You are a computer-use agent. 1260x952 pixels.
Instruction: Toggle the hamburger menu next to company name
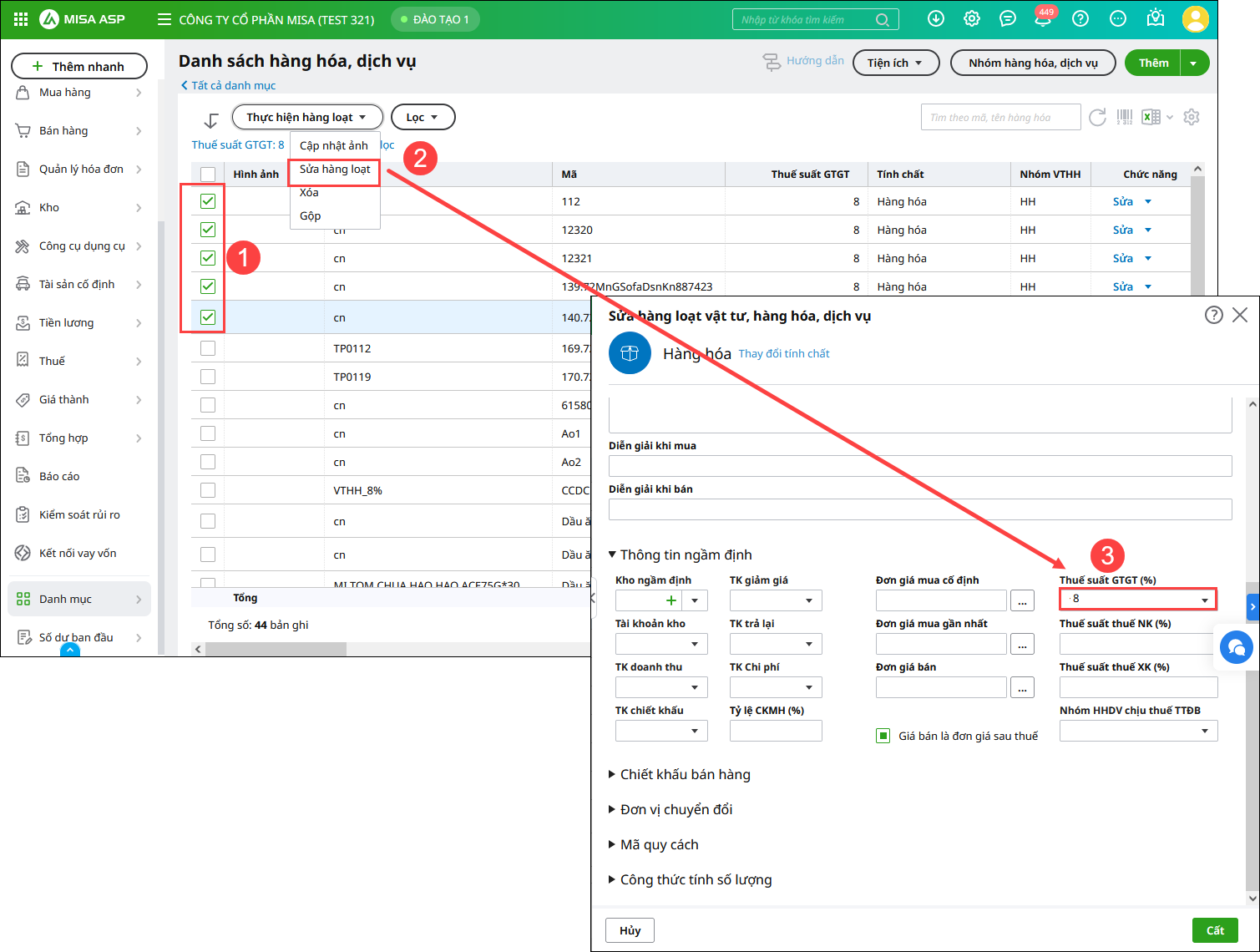point(164,19)
